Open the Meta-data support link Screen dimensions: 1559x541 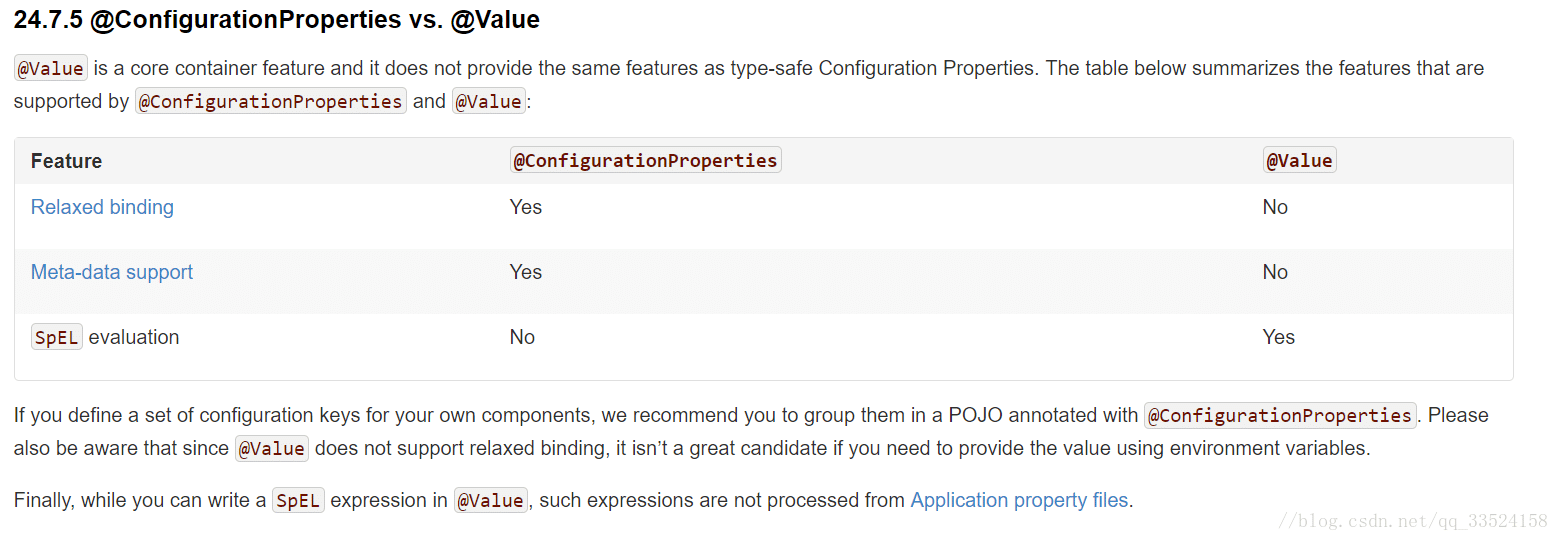point(112,272)
